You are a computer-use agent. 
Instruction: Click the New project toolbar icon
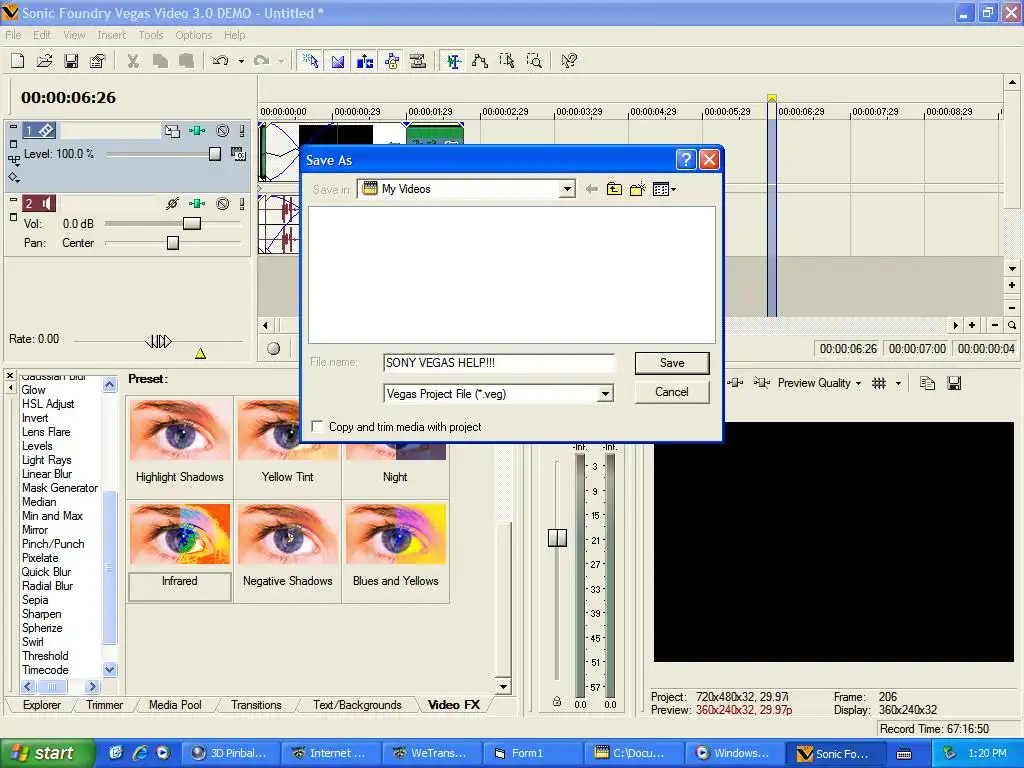coord(18,61)
